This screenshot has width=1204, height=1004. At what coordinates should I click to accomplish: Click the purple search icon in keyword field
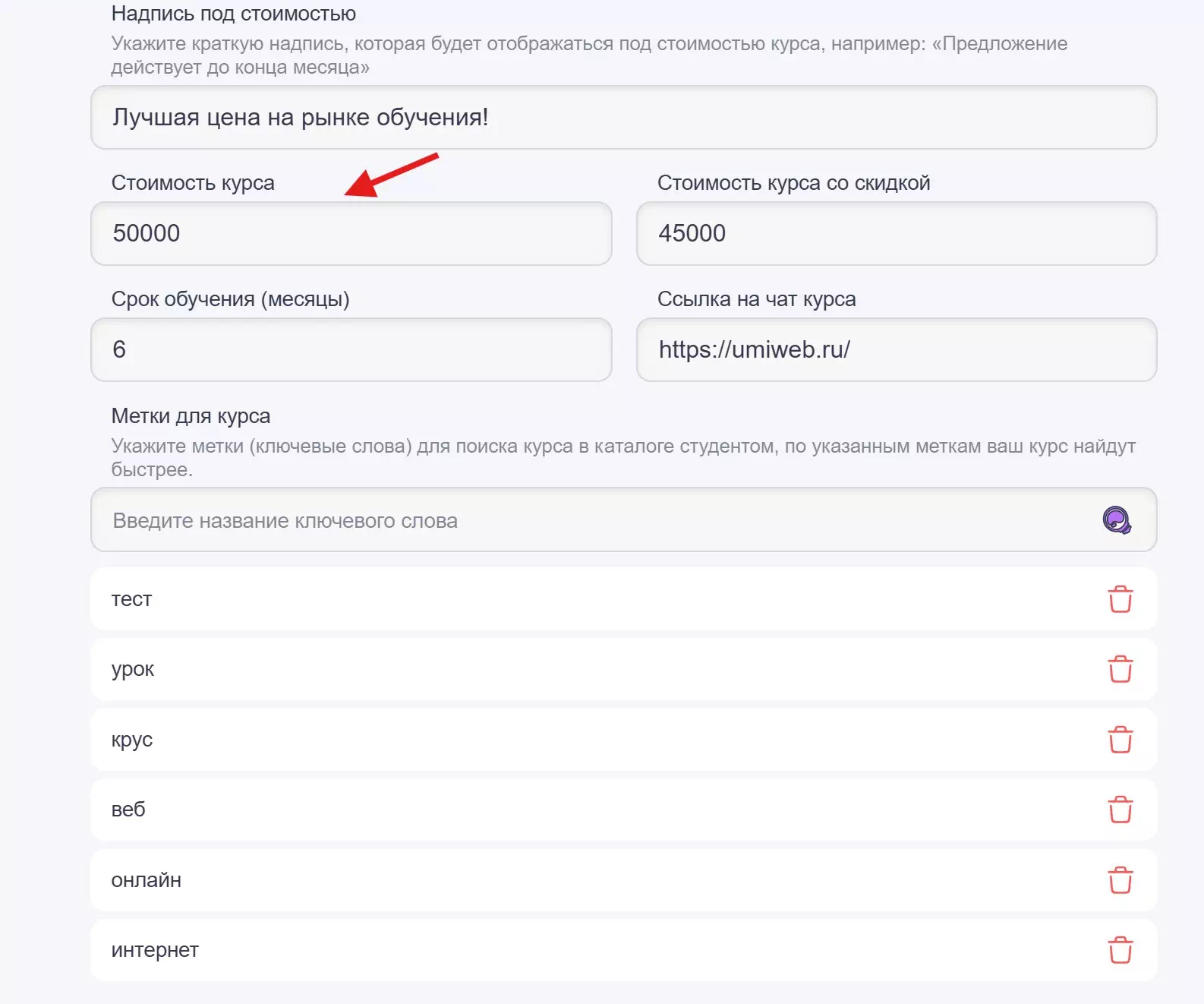coord(1117,520)
